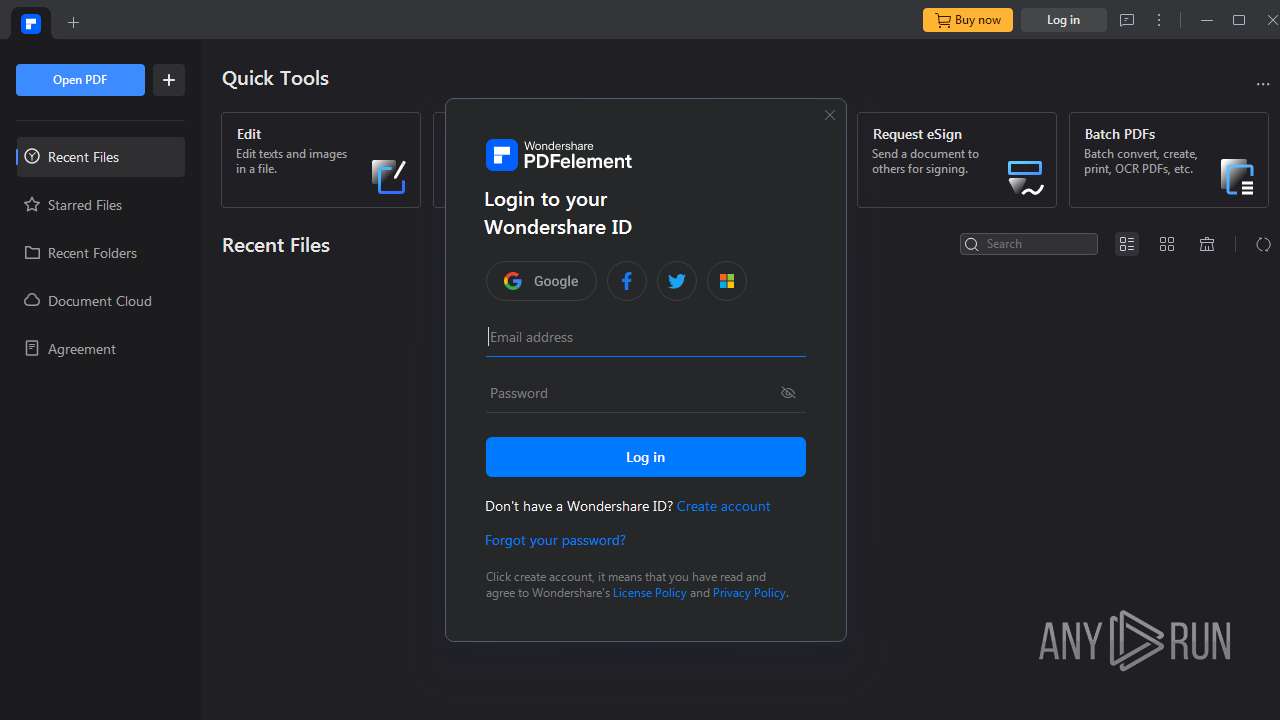Open Starred Files in sidebar
1280x720 pixels.
(101, 205)
